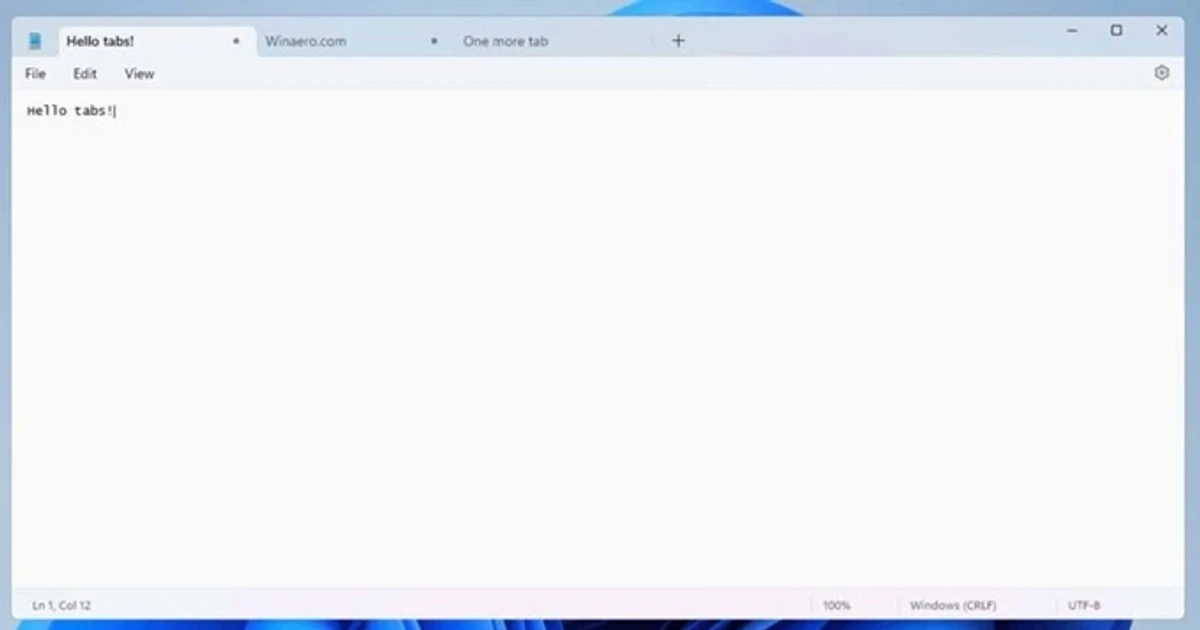Maximize the Notepad window
This screenshot has height=630, width=1200.
click(1116, 31)
